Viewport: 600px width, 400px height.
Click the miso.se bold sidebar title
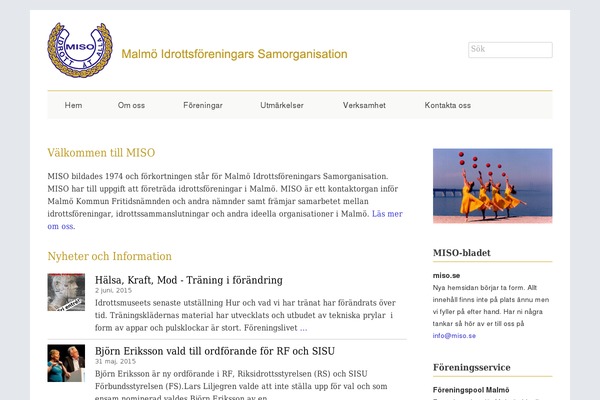[x=446, y=276]
